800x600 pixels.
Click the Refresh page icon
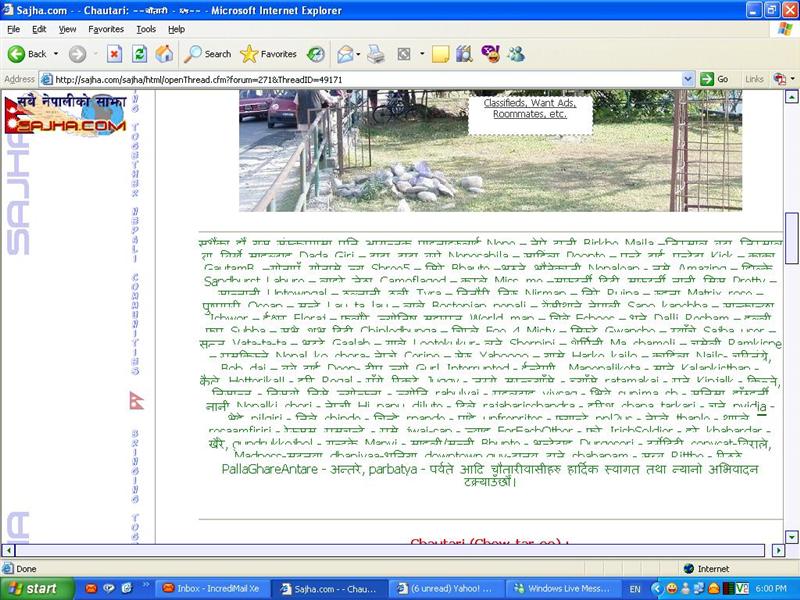(140, 54)
